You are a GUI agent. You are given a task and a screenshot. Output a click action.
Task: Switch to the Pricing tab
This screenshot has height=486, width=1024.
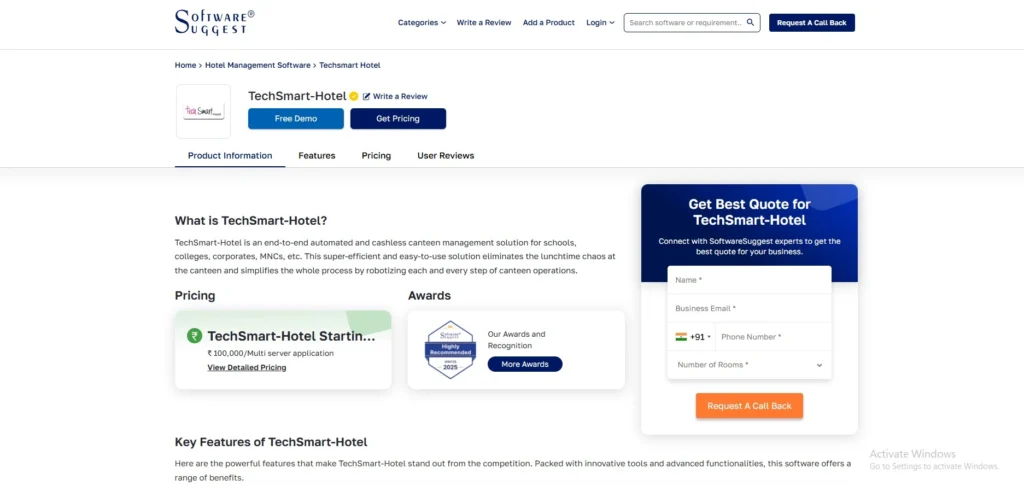tap(376, 155)
